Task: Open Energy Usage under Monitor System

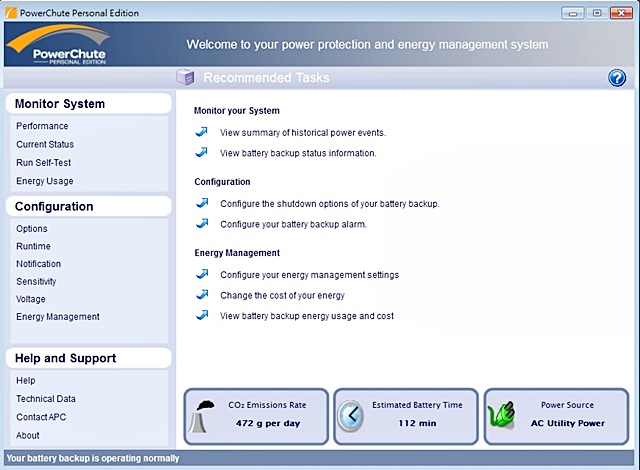Action: 44,181
